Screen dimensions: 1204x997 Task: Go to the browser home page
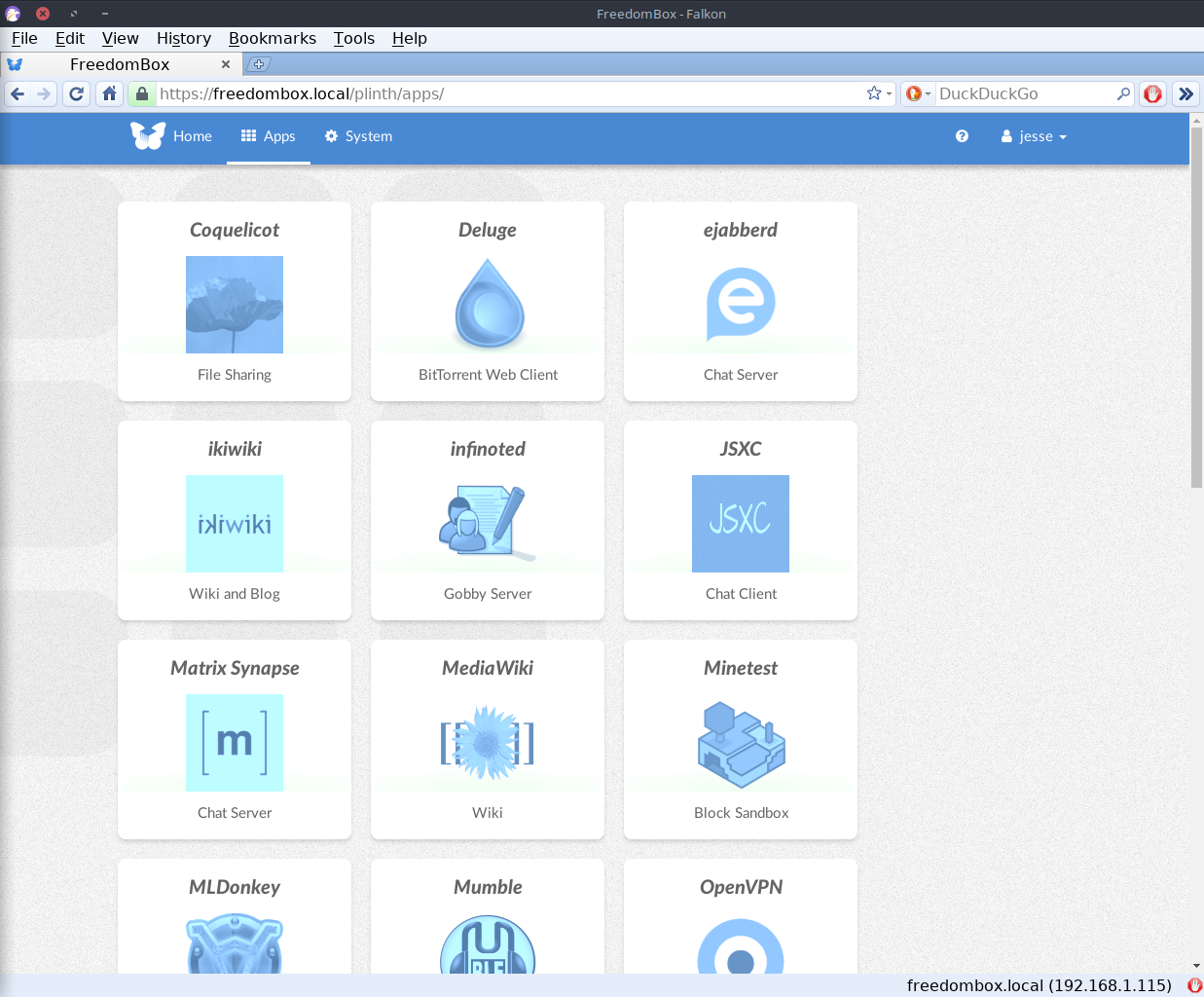coord(110,93)
